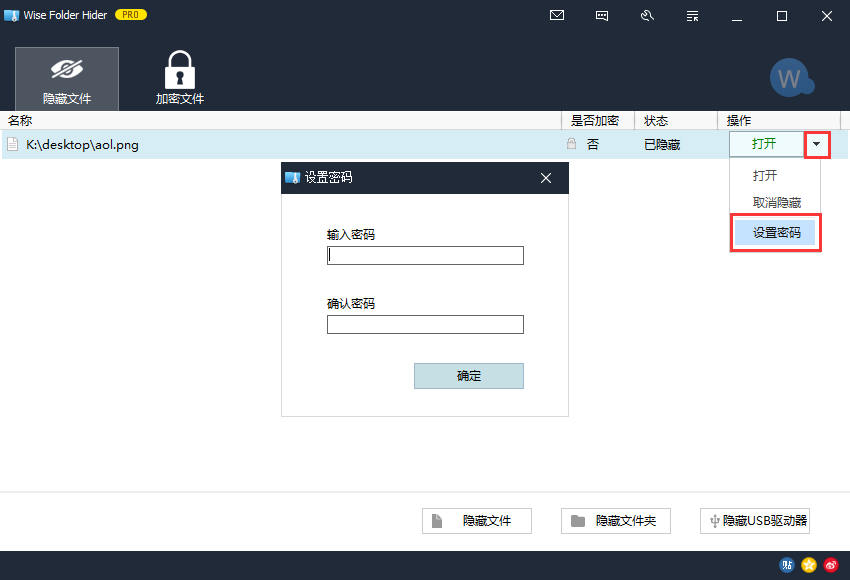
Task: Click the user avatar W icon
Action: tap(790, 78)
